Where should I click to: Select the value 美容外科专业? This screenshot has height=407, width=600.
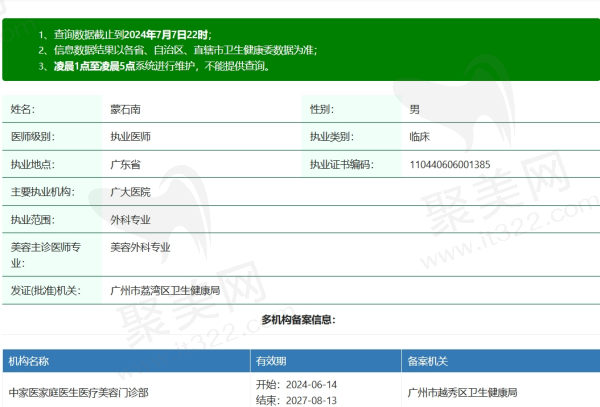[x=140, y=247]
